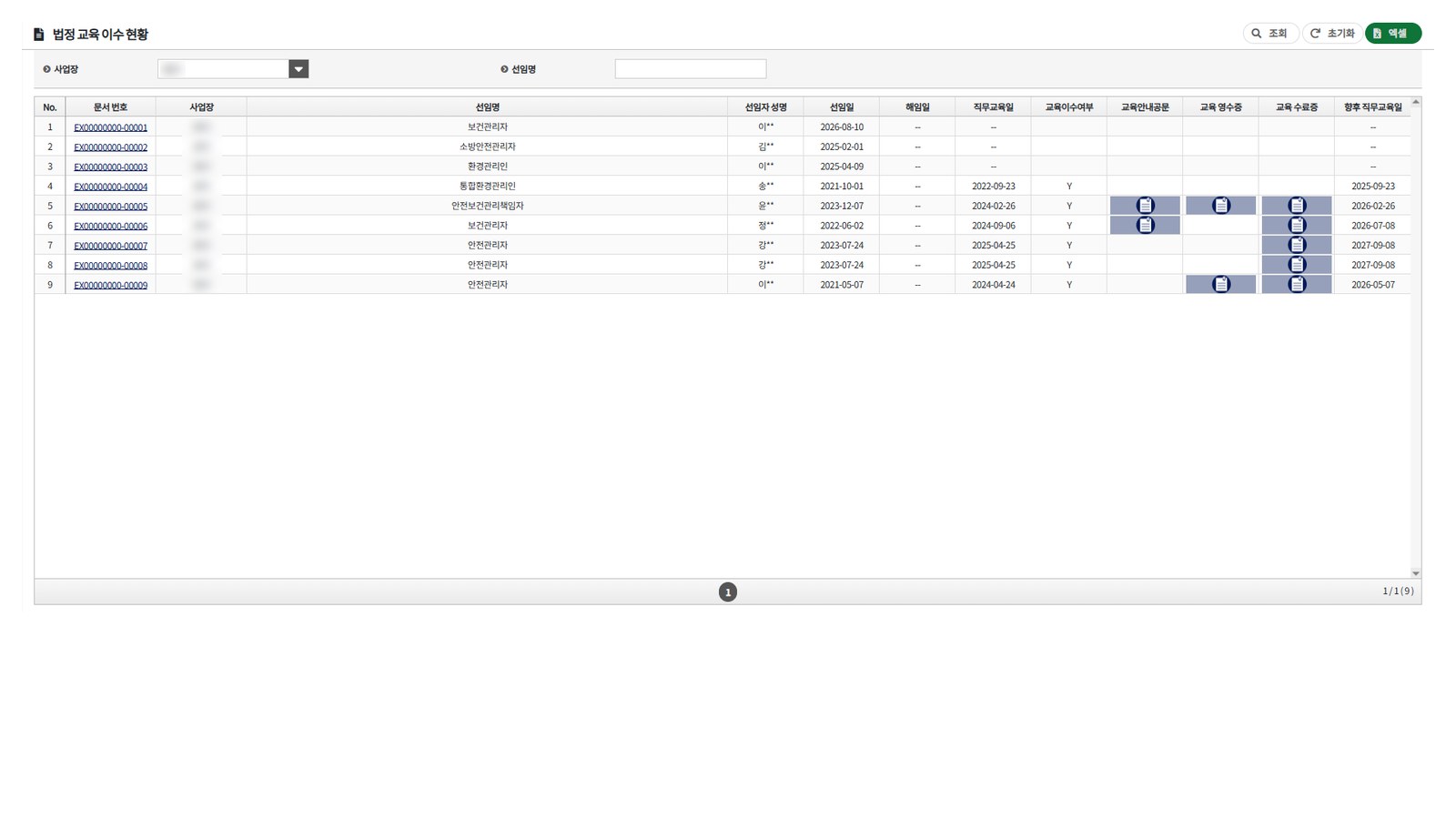Click the table scrollbar down arrow
Viewport: 1456px width, 819px height.
1415,573
